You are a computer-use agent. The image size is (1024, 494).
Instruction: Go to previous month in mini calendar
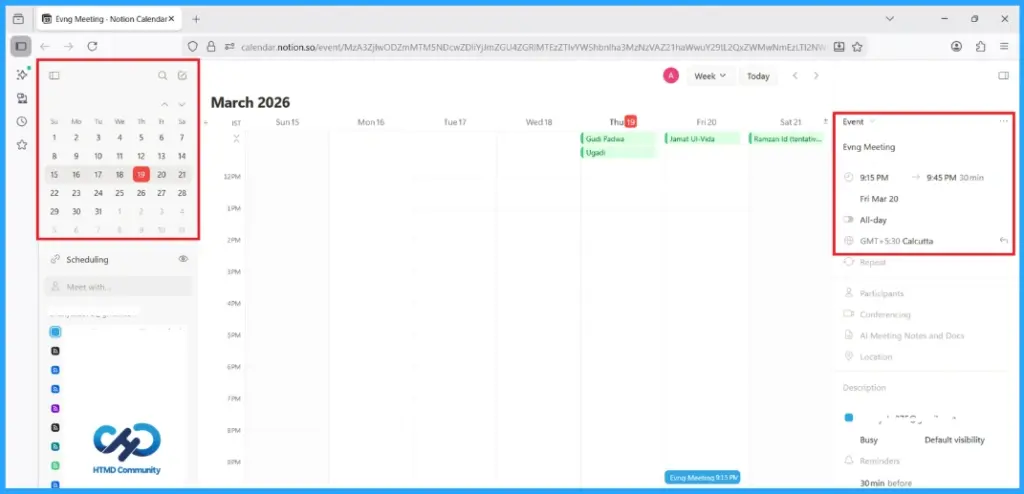[165, 104]
